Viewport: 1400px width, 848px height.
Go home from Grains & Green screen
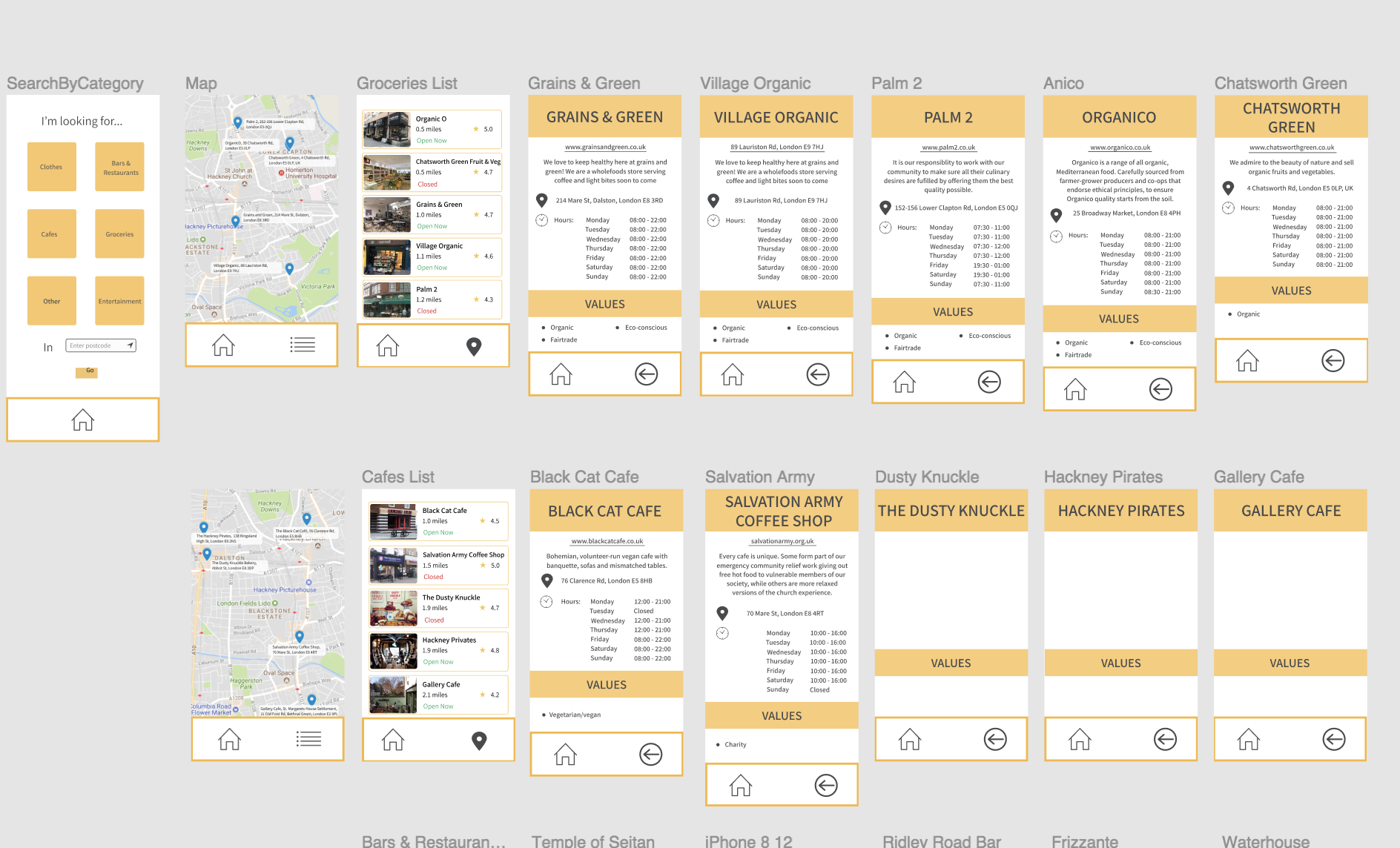coord(561,374)
